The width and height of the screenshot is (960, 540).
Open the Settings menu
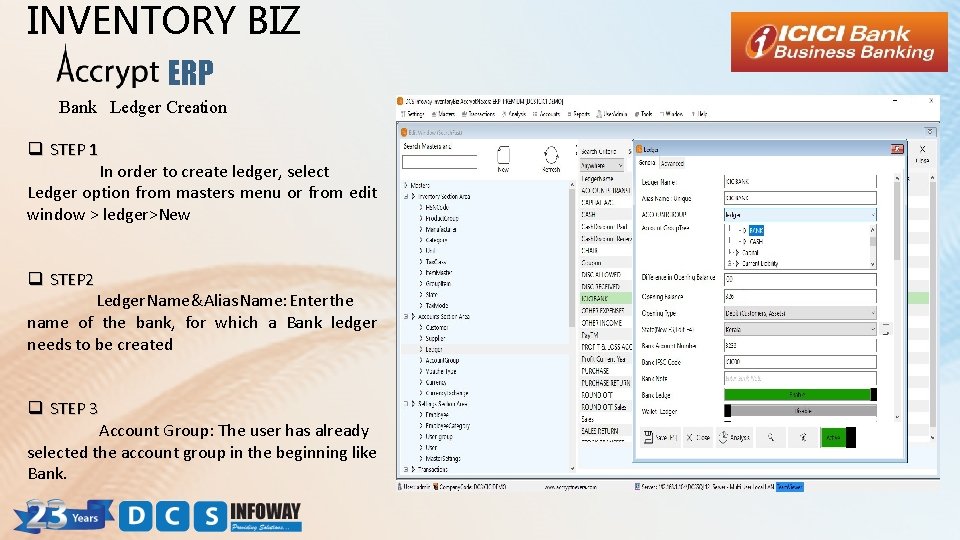click(x=413, y=114)
